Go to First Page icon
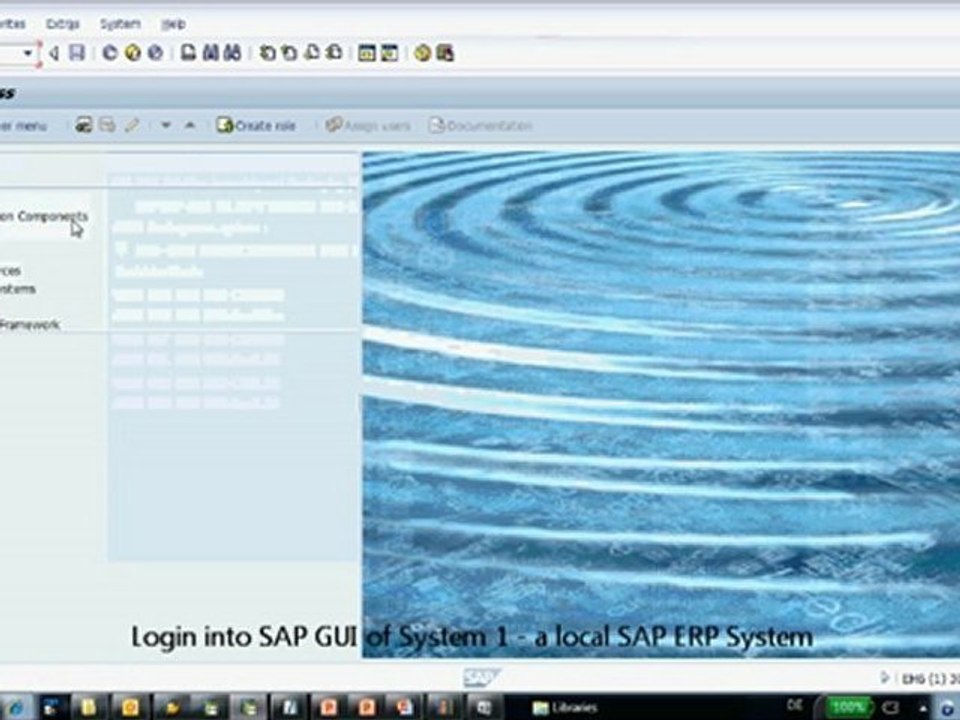 (267, 53)
